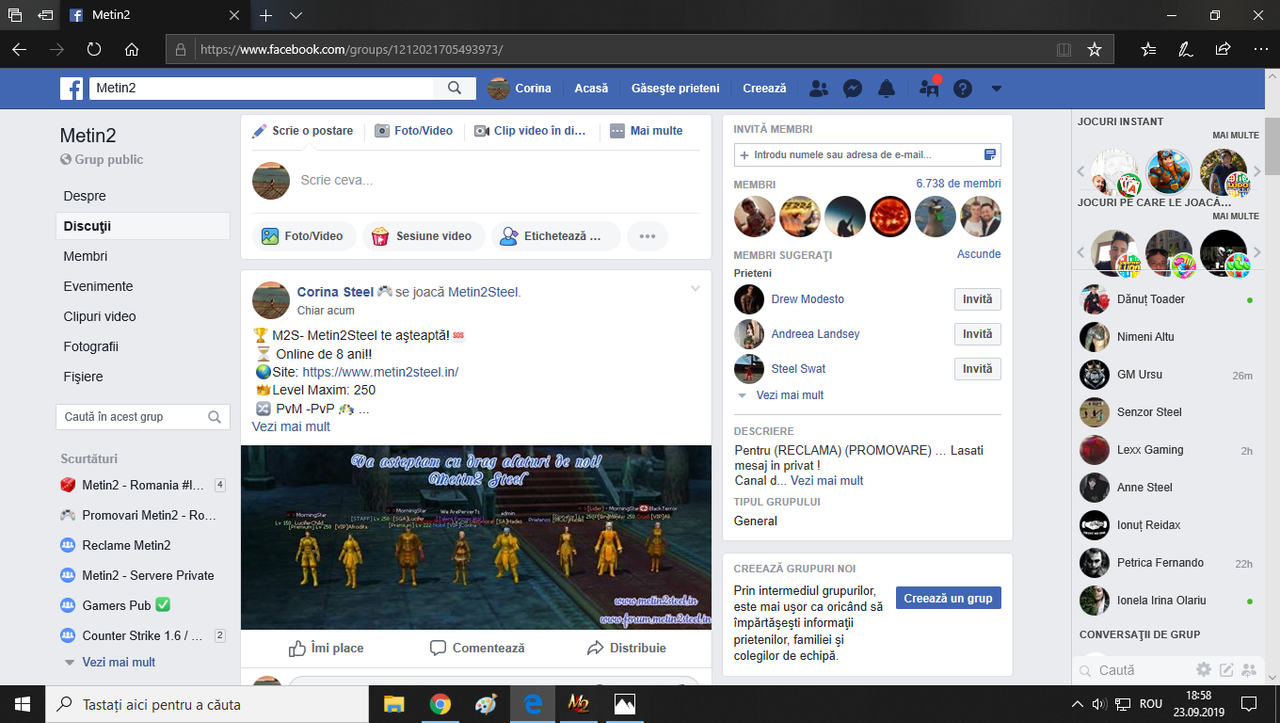The image size is (1280, 723).
Task: Open the Clipuri video group section
Action: point(100,316)
